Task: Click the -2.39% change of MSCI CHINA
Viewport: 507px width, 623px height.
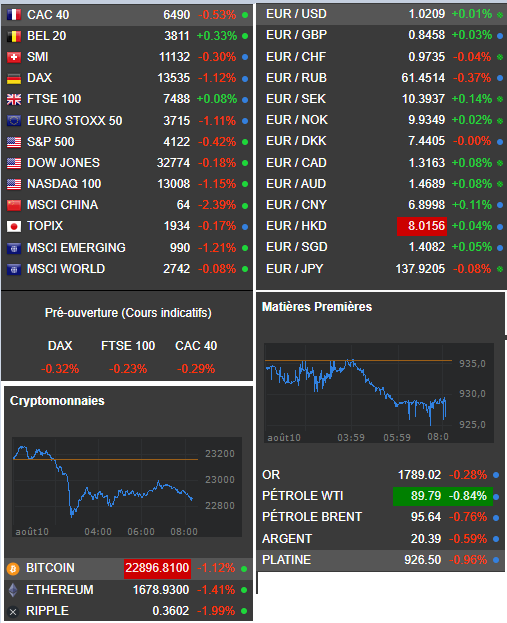Action: coord(217,205)
